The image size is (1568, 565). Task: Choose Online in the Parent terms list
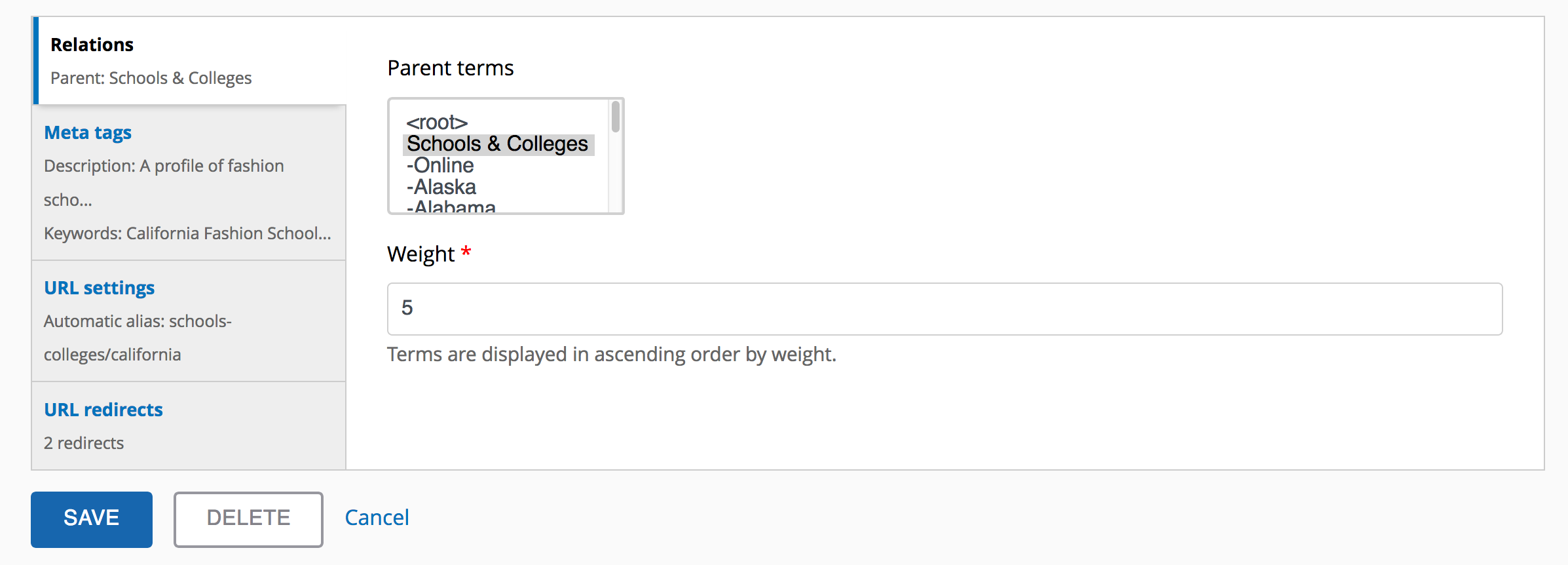tap(439, 165)
